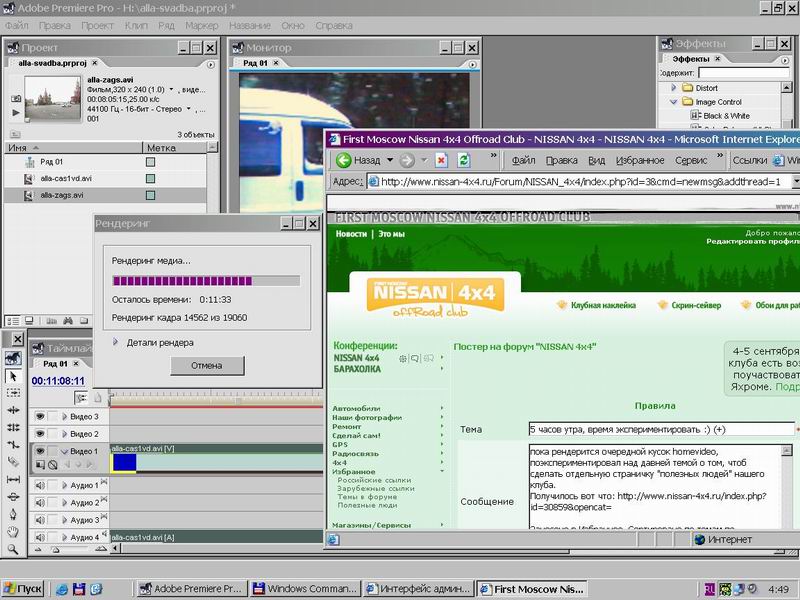Viewport: 800px width, 600px height.
Task: Select the arrow Selection tool in Premiere
Action: [13, 376]
